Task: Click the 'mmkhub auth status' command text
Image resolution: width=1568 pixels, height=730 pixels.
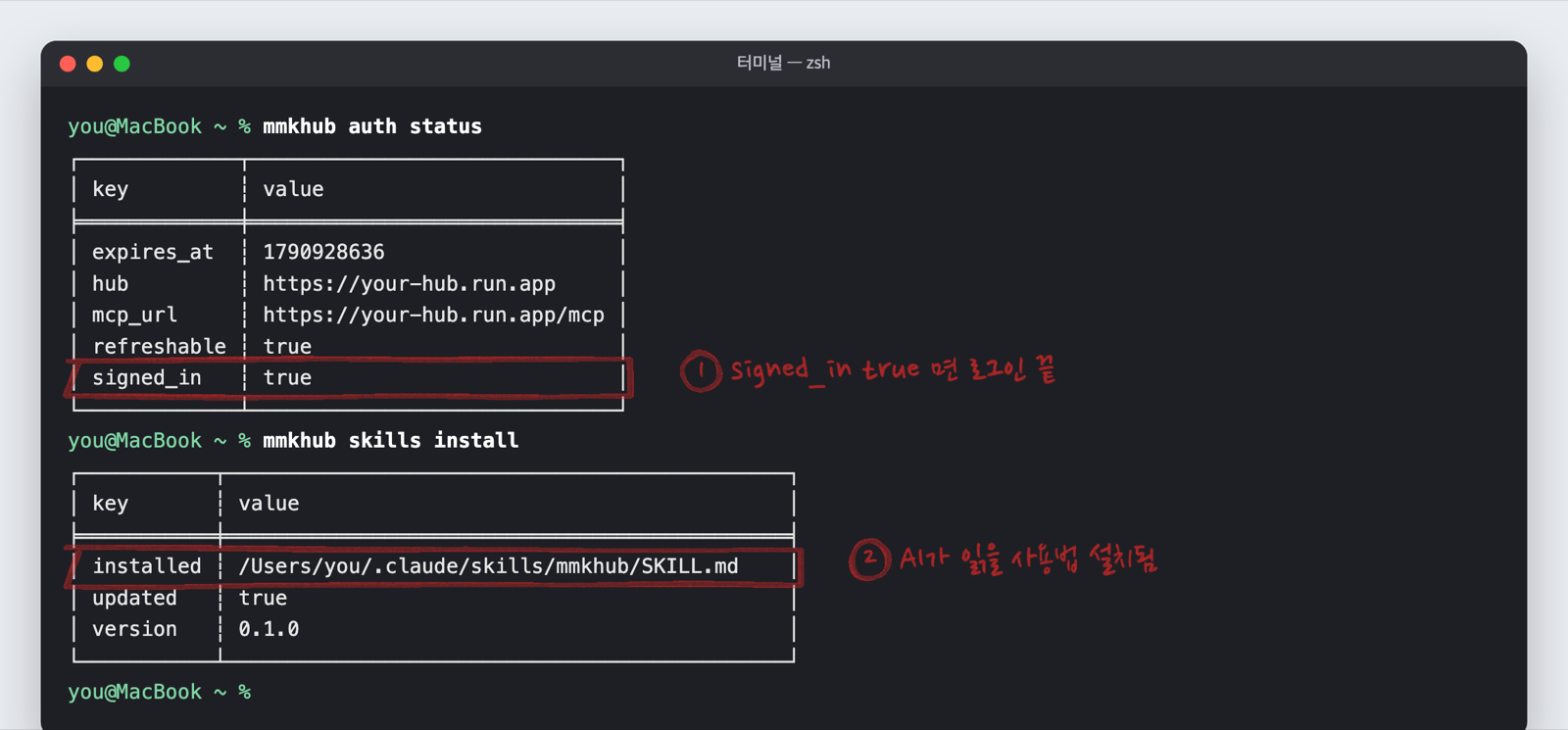Action: tap(372, 126)
